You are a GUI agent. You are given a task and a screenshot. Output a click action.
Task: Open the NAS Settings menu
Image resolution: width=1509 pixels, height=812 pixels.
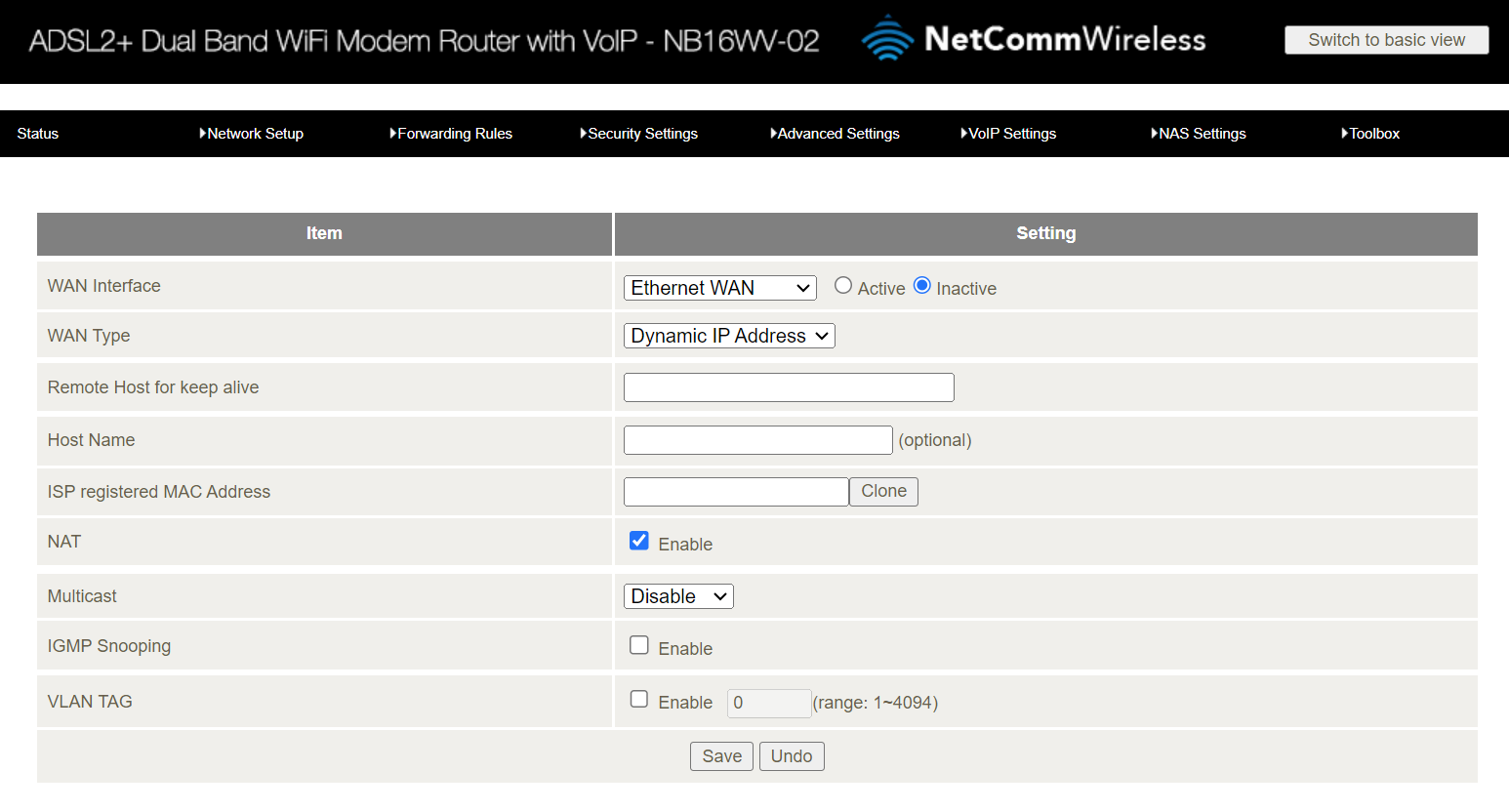[1199, 134]
